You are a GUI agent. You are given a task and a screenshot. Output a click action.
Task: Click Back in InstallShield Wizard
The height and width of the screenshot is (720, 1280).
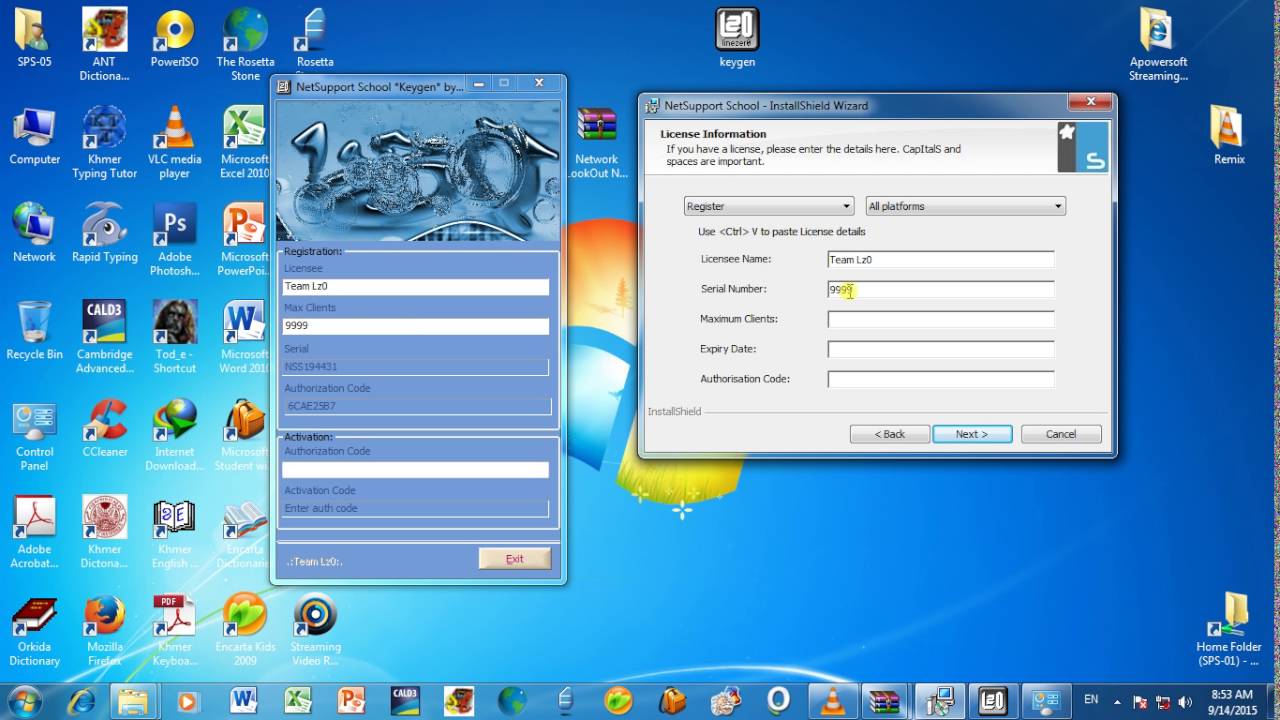click(x=889, y=434)
